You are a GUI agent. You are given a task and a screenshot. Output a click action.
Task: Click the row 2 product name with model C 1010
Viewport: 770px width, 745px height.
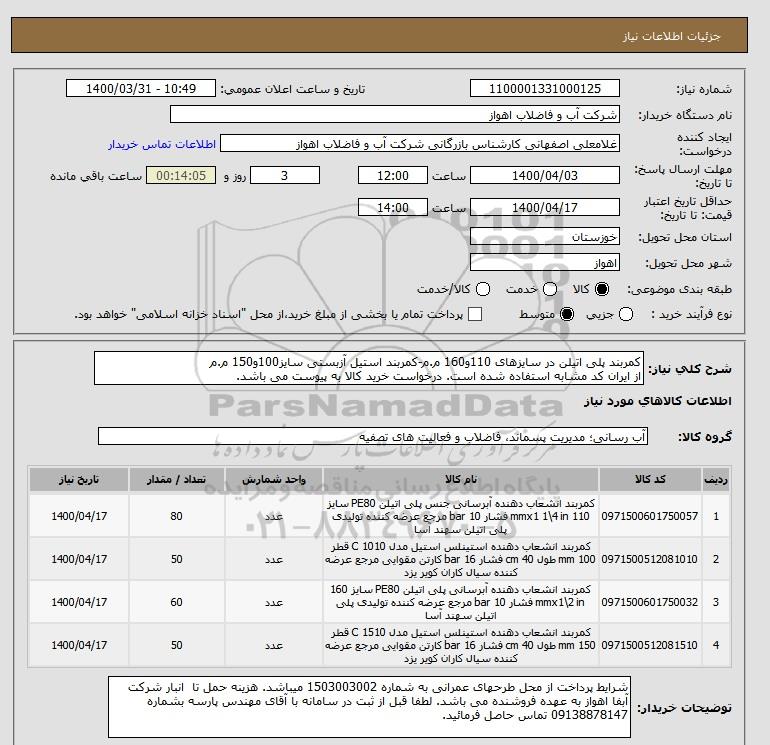click(x=461, y=559)
